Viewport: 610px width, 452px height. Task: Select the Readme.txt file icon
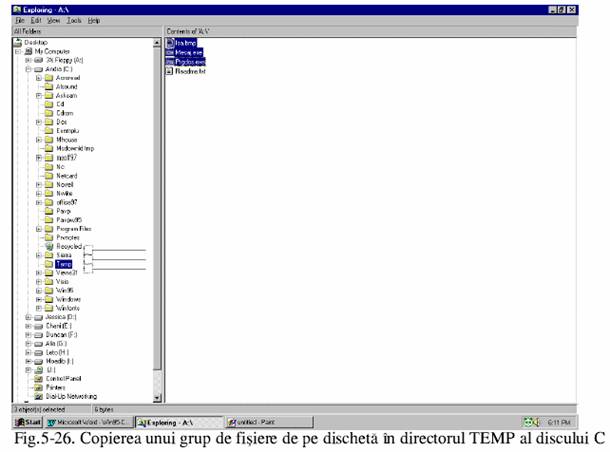click(171, 72)
